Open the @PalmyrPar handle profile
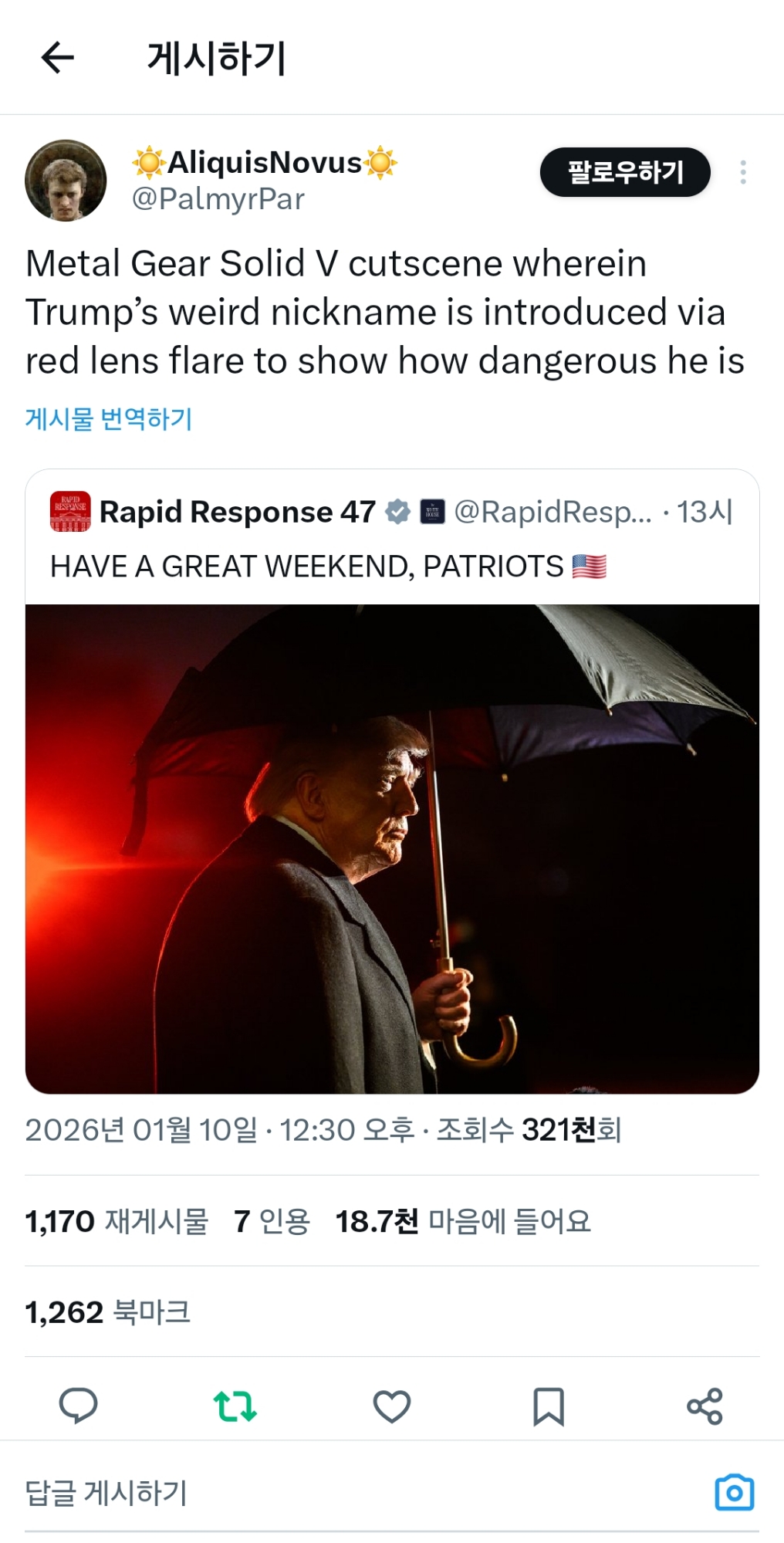The height and width of the screenshot is (1543, 784). click(x=218, y=199)
